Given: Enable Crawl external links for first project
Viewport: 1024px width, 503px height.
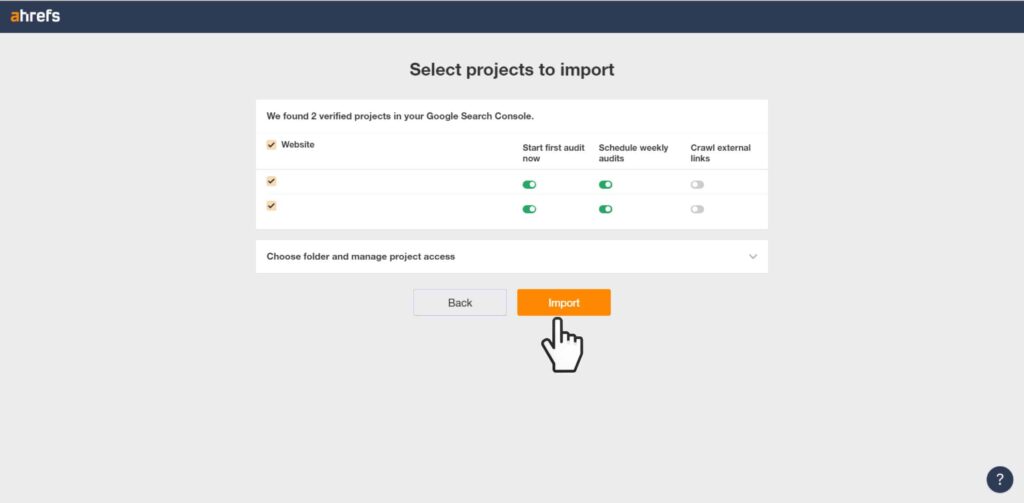Looking at the screenshot, I should (697, 185).
